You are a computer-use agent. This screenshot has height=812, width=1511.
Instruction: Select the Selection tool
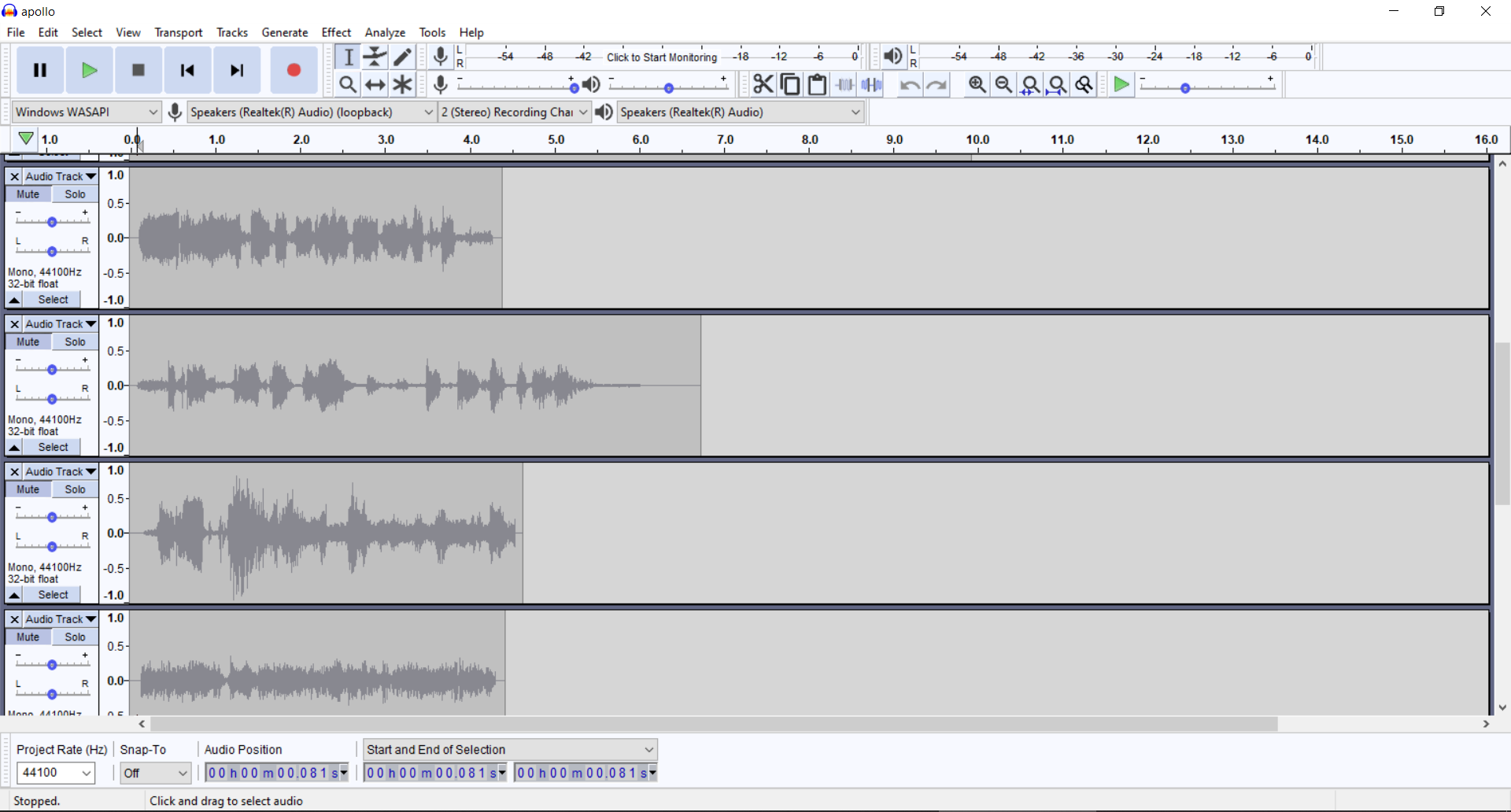tap(348, 57)
